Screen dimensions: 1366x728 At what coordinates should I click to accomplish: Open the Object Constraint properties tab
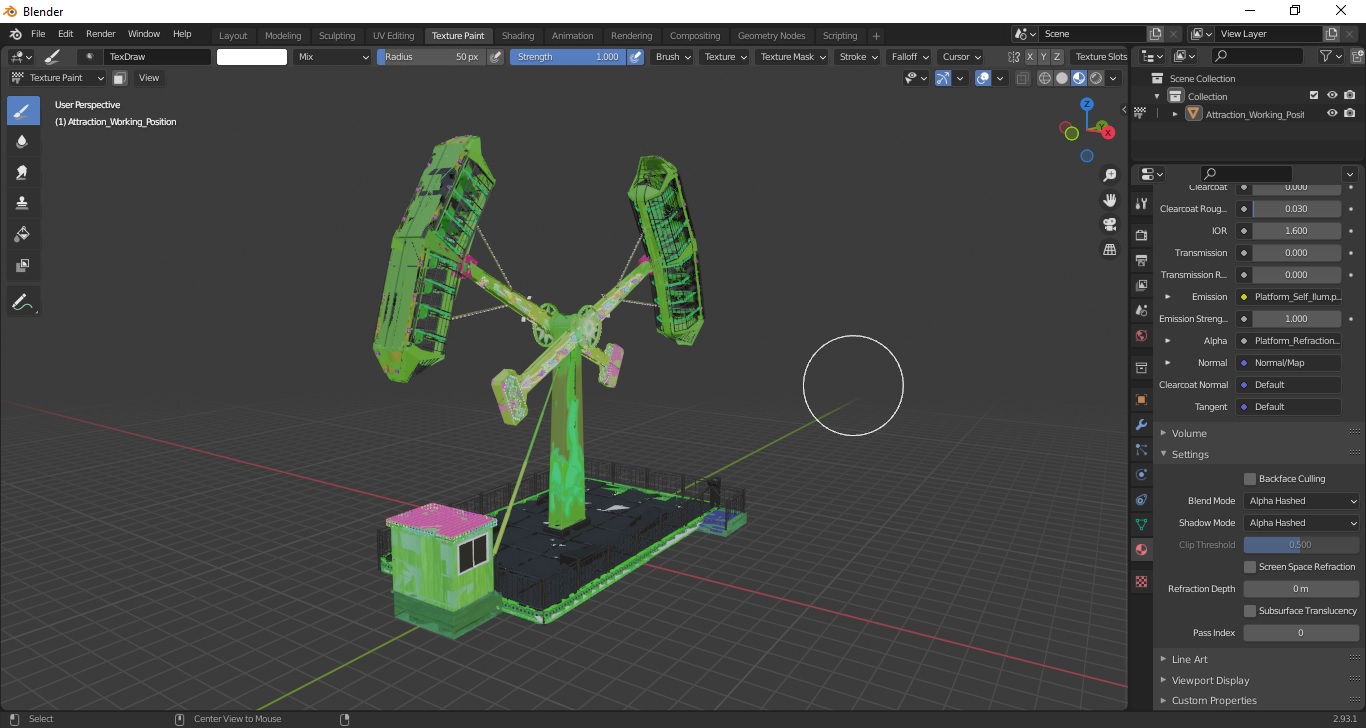tap(1142, 499)
